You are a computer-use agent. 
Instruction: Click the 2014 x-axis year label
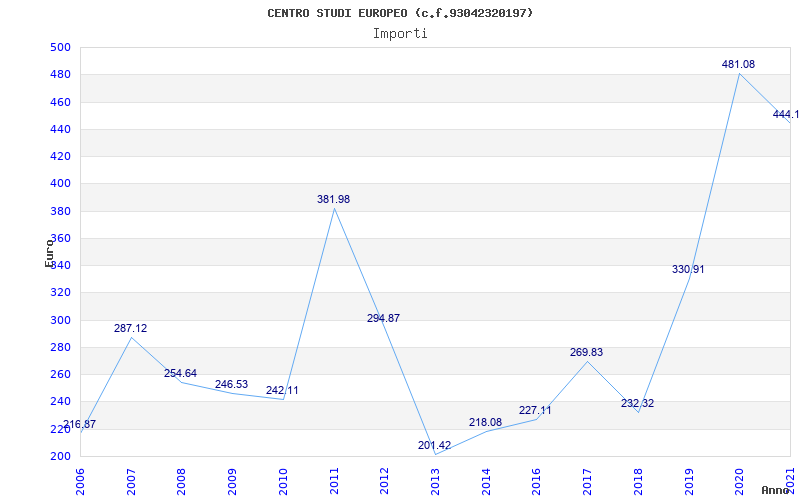point(486,481)
